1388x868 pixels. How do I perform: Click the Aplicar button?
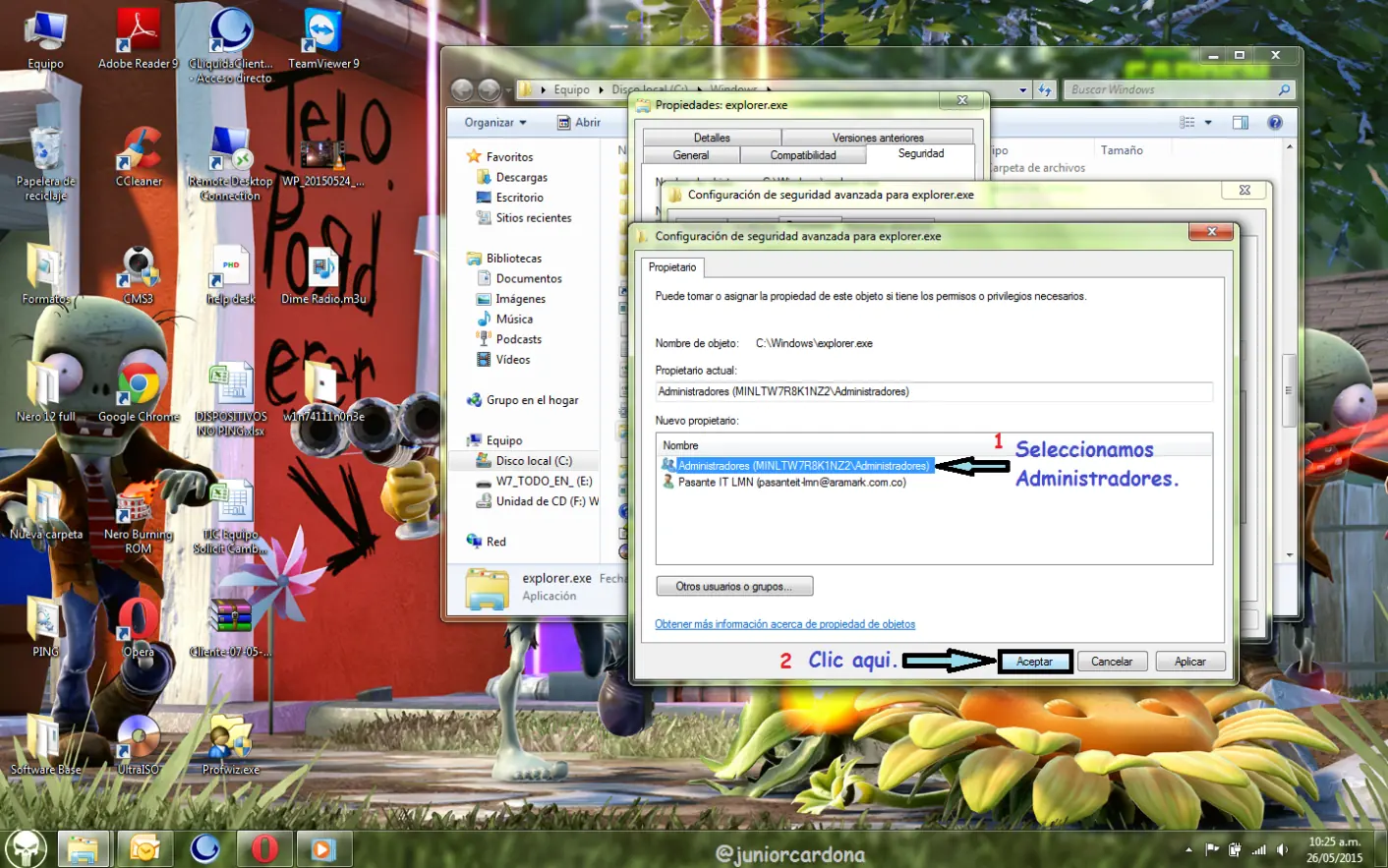tap(1189, 662)
